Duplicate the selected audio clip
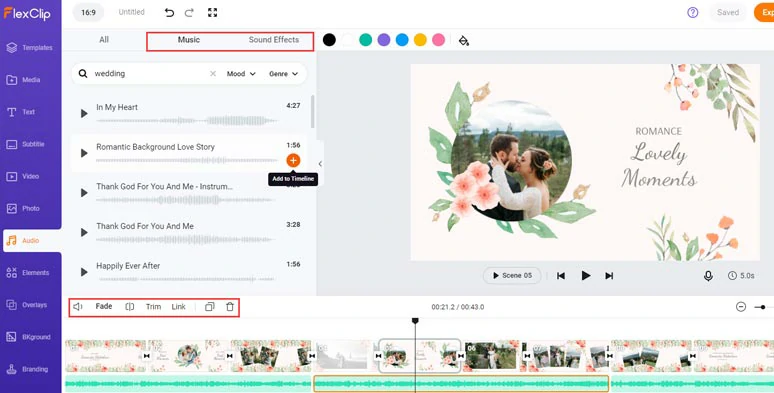774x393 pixels. pos(210,307)
